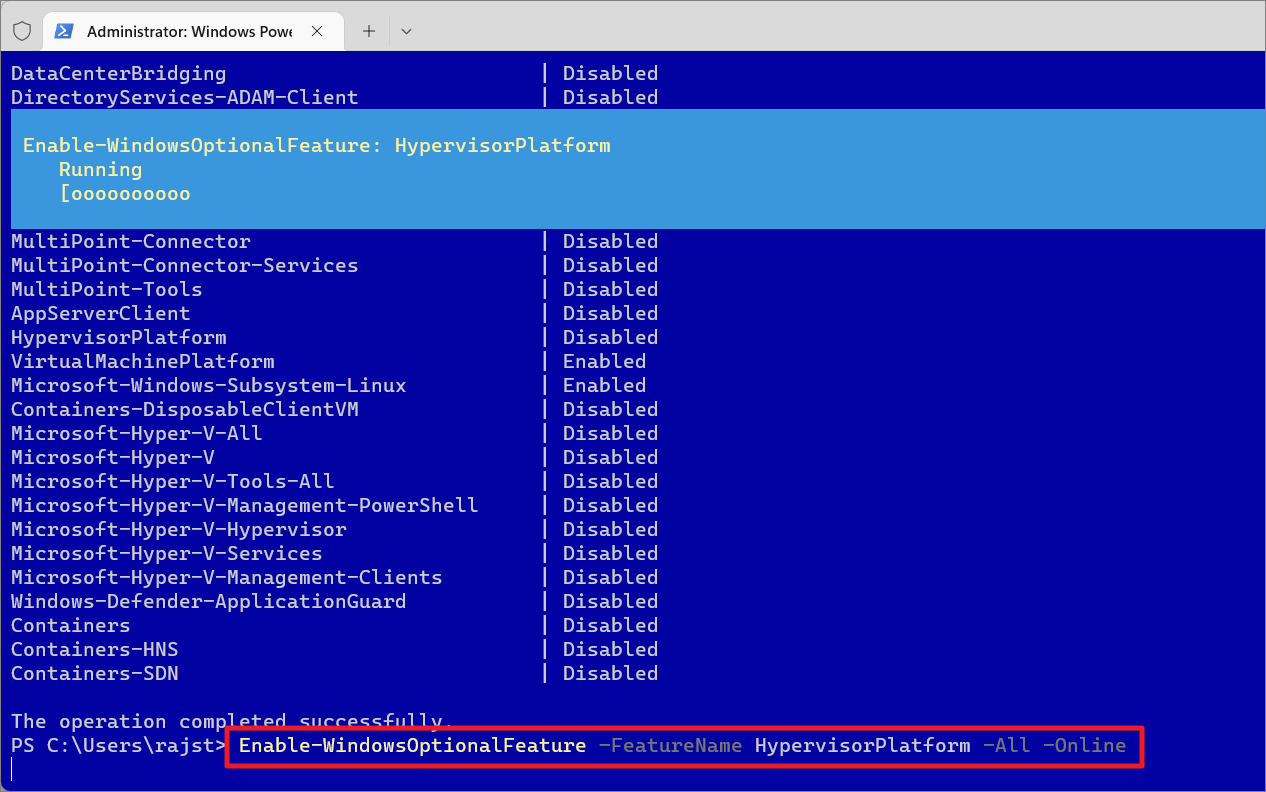Click the Windows-Defender-ApplicationGuard feature name
Viewport: 1266px width, 792px height.
point(208,601)
